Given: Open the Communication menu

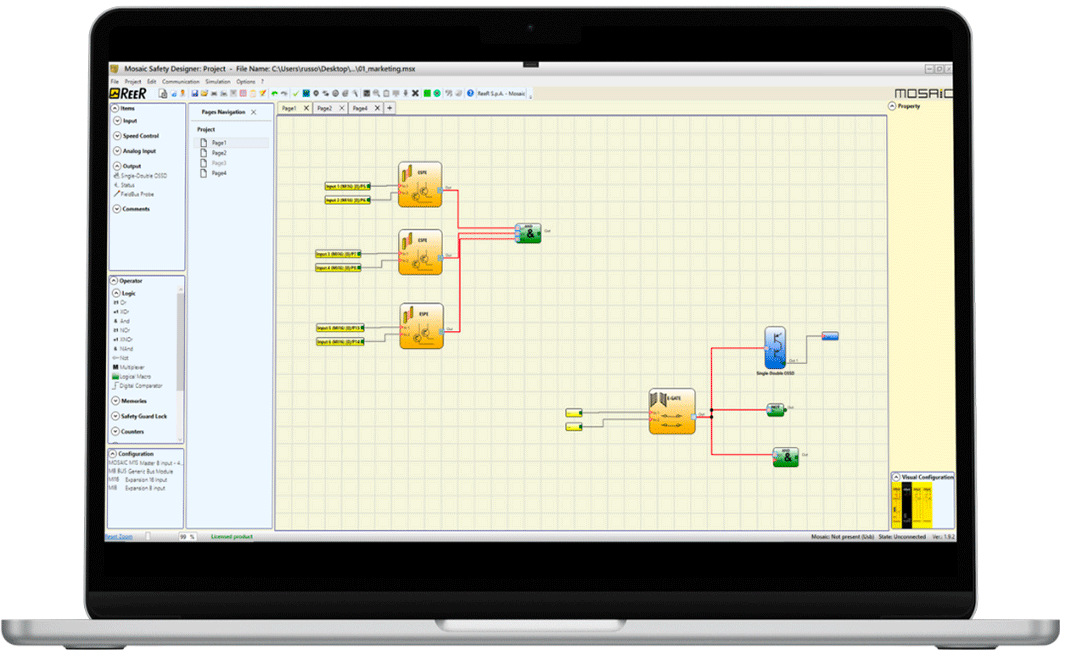Looking at the screenshot, I should (x=180, y=81).
